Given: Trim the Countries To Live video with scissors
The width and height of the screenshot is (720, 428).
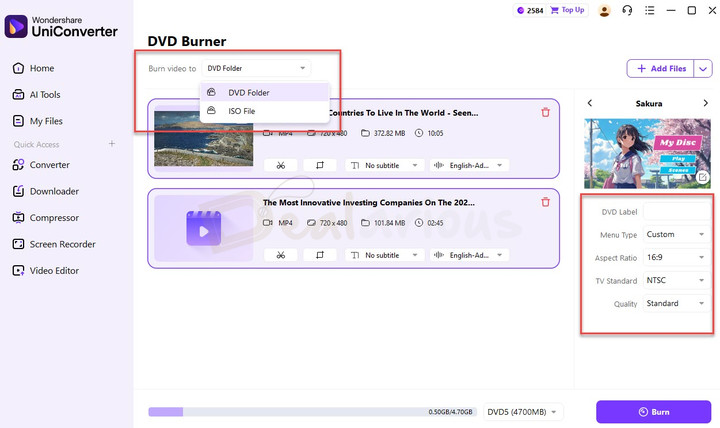Looking at the screenshot, I should [x=281, y=165].
